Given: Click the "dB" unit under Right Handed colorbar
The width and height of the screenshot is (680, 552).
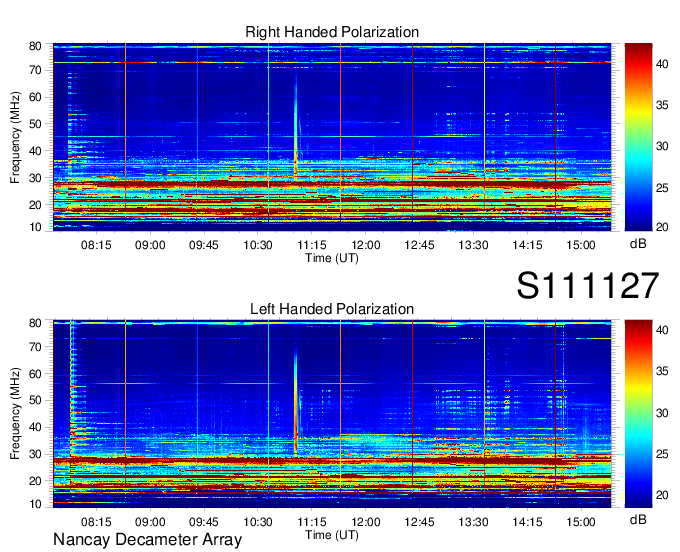Looking at the screenshot, I should pyautogui.click(x=638, y=244).
